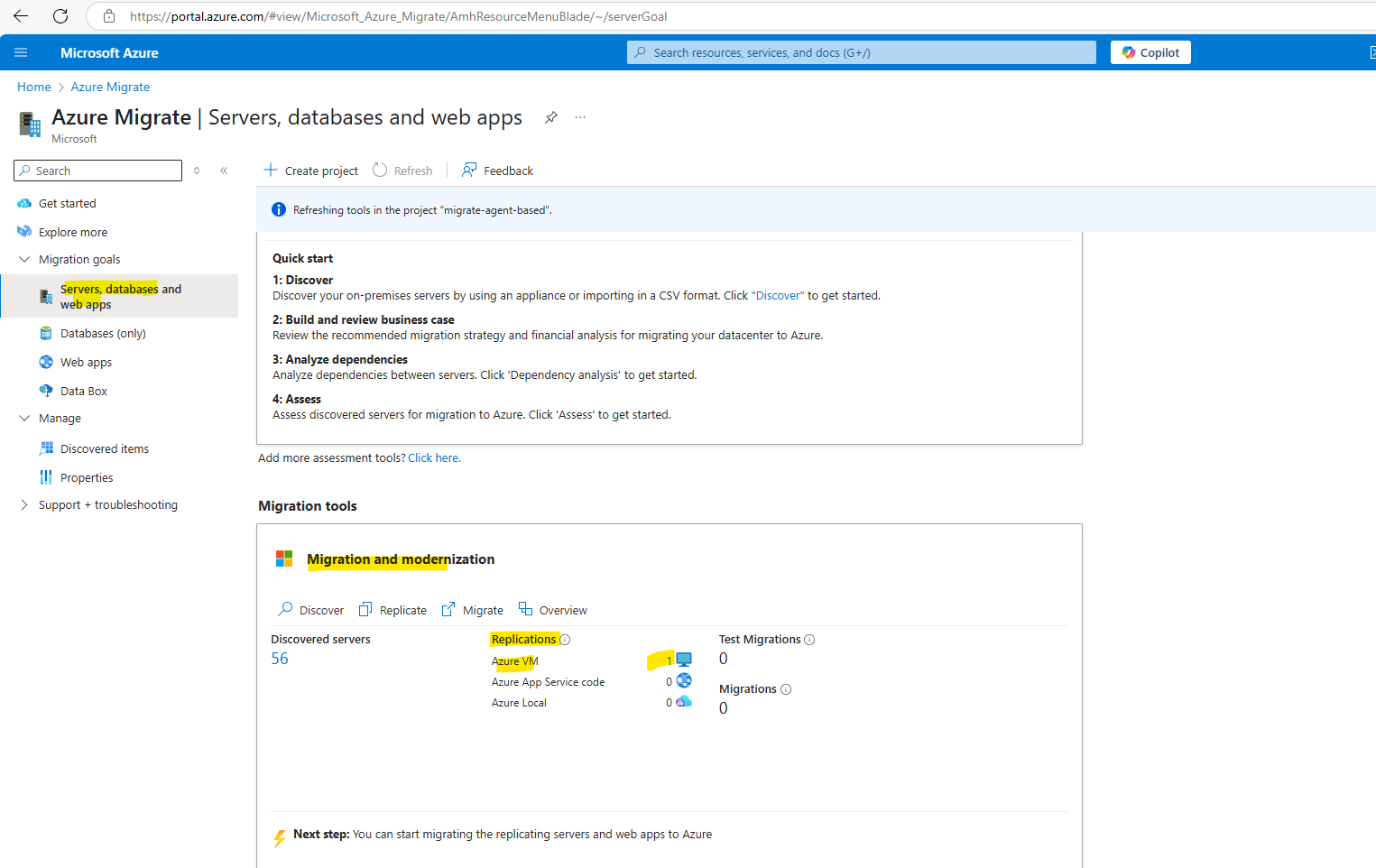Click the Migration and modernization logo icon
1376x868 pixels.
tap(284, 559)
